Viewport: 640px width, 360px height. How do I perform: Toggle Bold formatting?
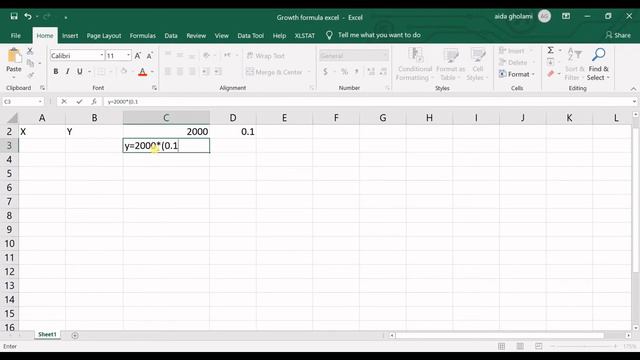(x=56, y=72)
